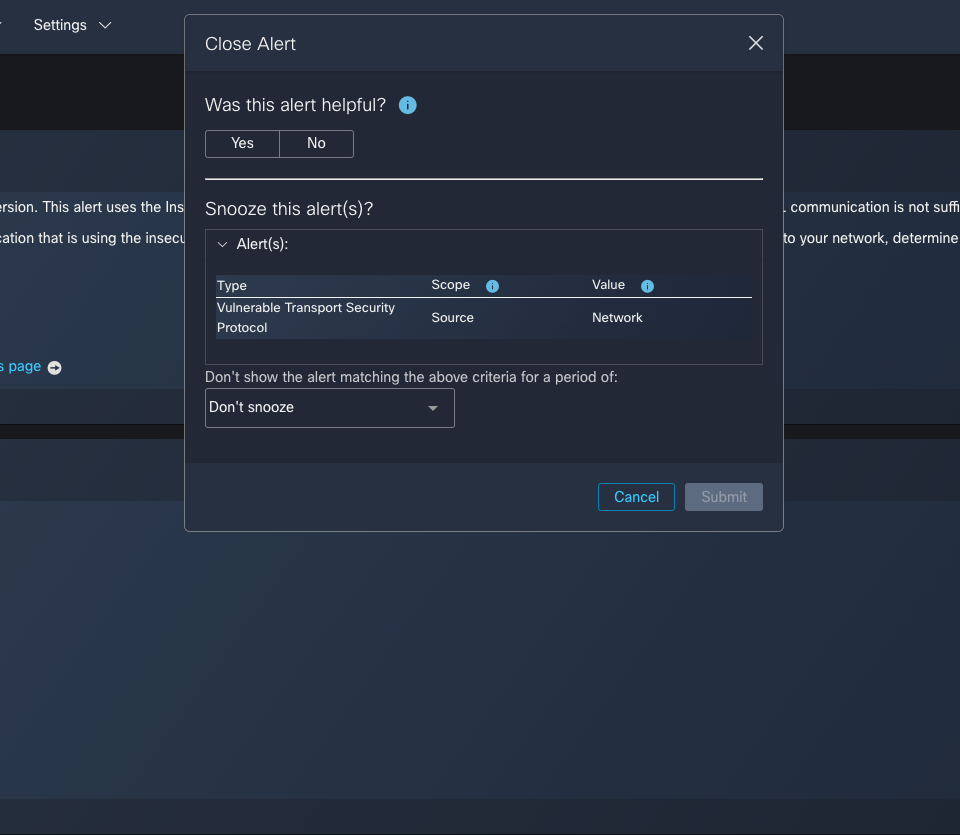Open the Settings menu in the top bar

point(72,25)
